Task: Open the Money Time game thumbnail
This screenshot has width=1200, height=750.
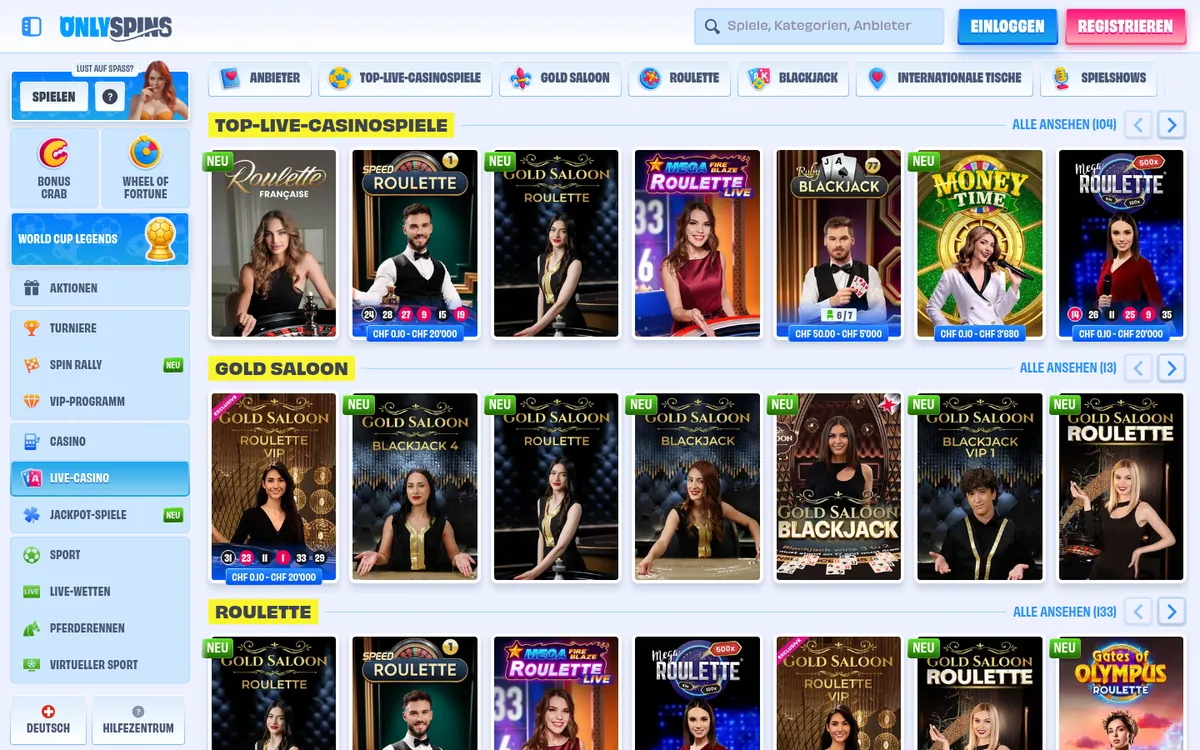Action: 979,244
